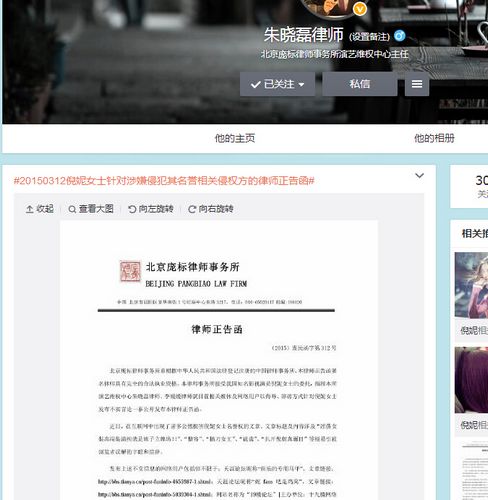Viewport: 488px width, 500px height.
Task: Expand the post options chevron
Action: 419,175
